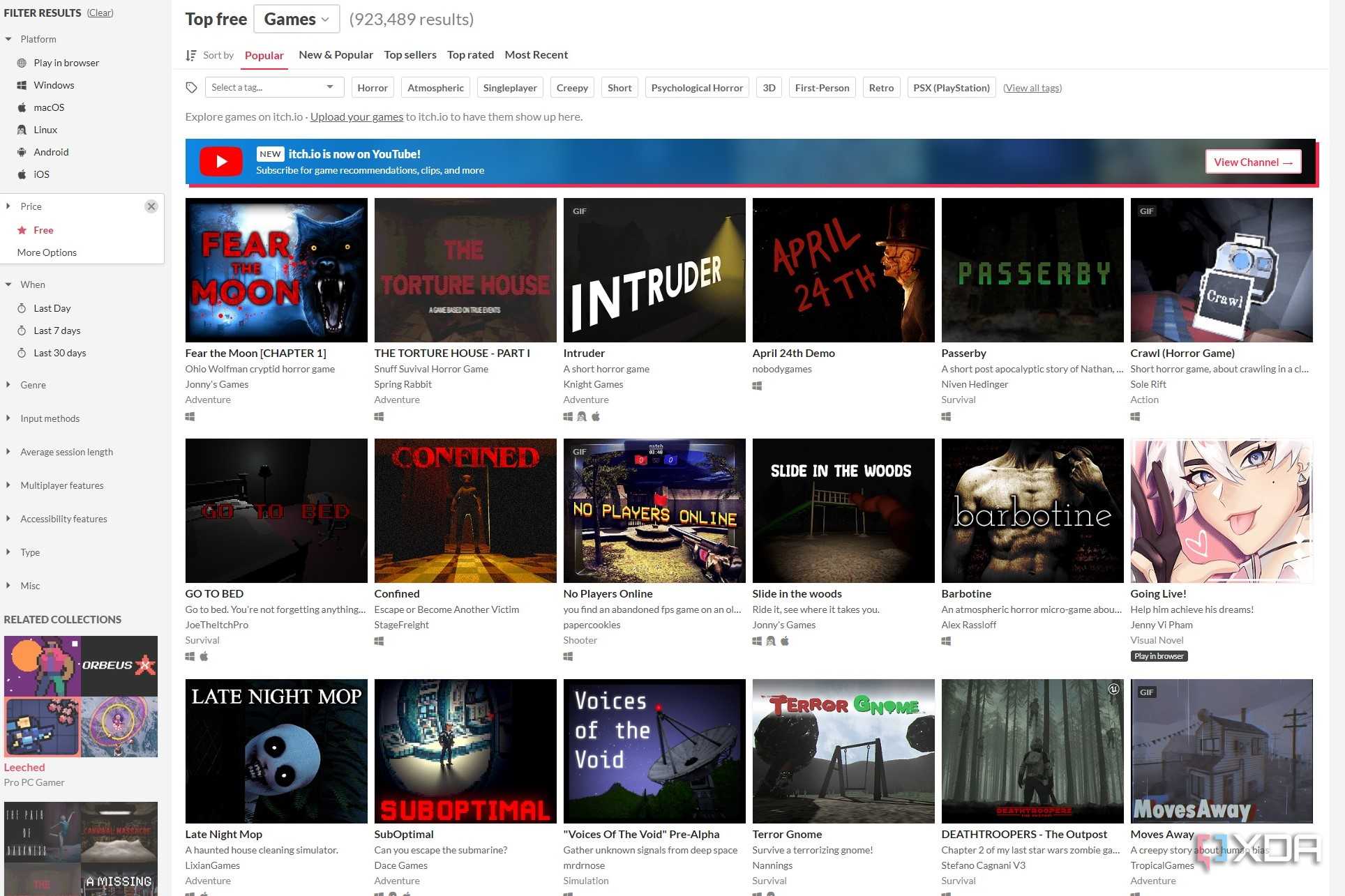Open the Intruder game thumbnail
Image resolution: width=1345 pixels, height=896 pixels.
(x=654, y=270)
